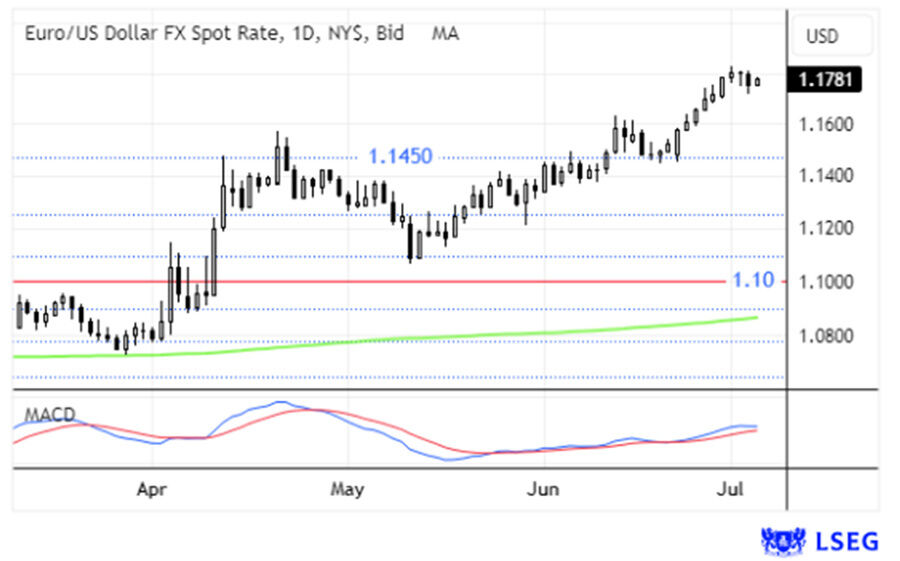Select the red 1.10 horizontal line
900x561 pixels.
(x=369, y=281)
